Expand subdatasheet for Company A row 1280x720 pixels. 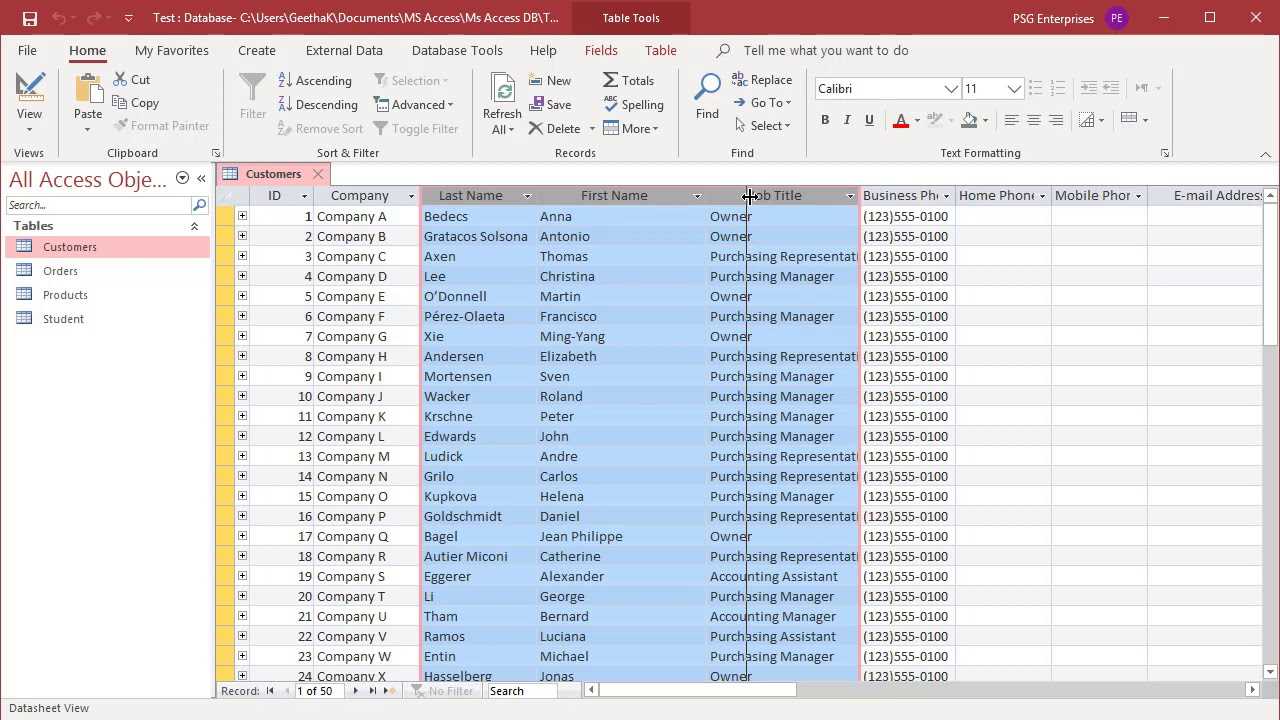coord(242,216)
